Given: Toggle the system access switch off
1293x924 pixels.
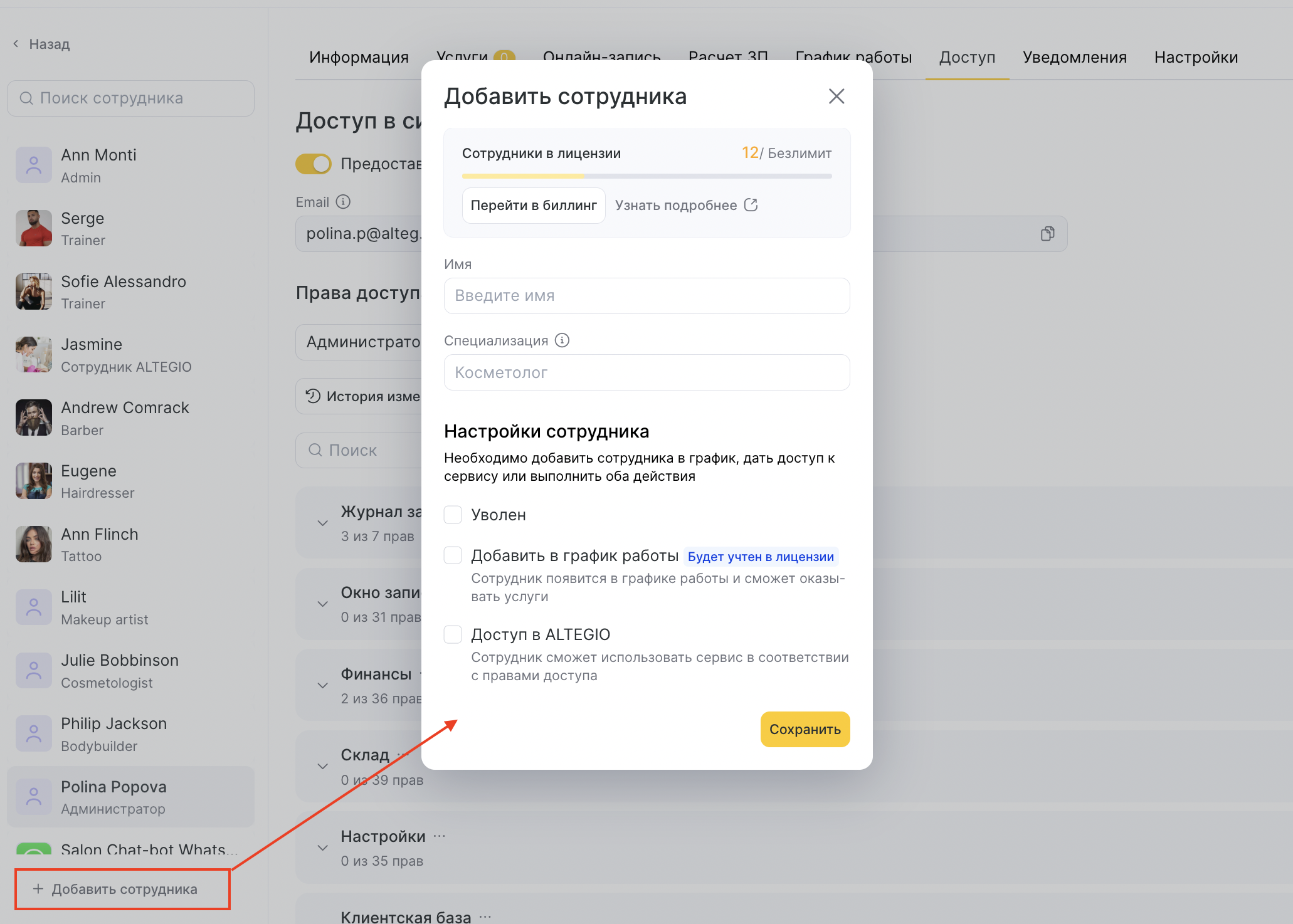Looking at the screenshot, I should (x=314, y=164).
